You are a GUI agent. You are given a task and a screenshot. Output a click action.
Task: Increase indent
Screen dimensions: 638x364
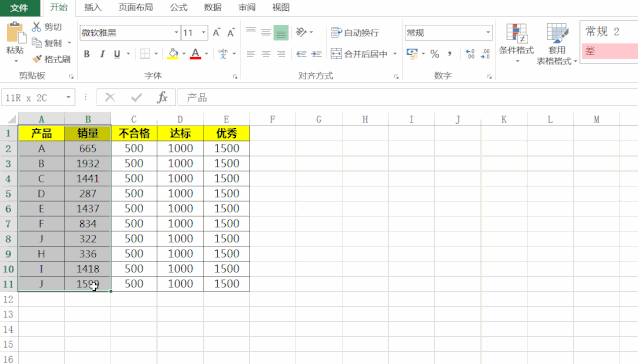pos(316,54)
